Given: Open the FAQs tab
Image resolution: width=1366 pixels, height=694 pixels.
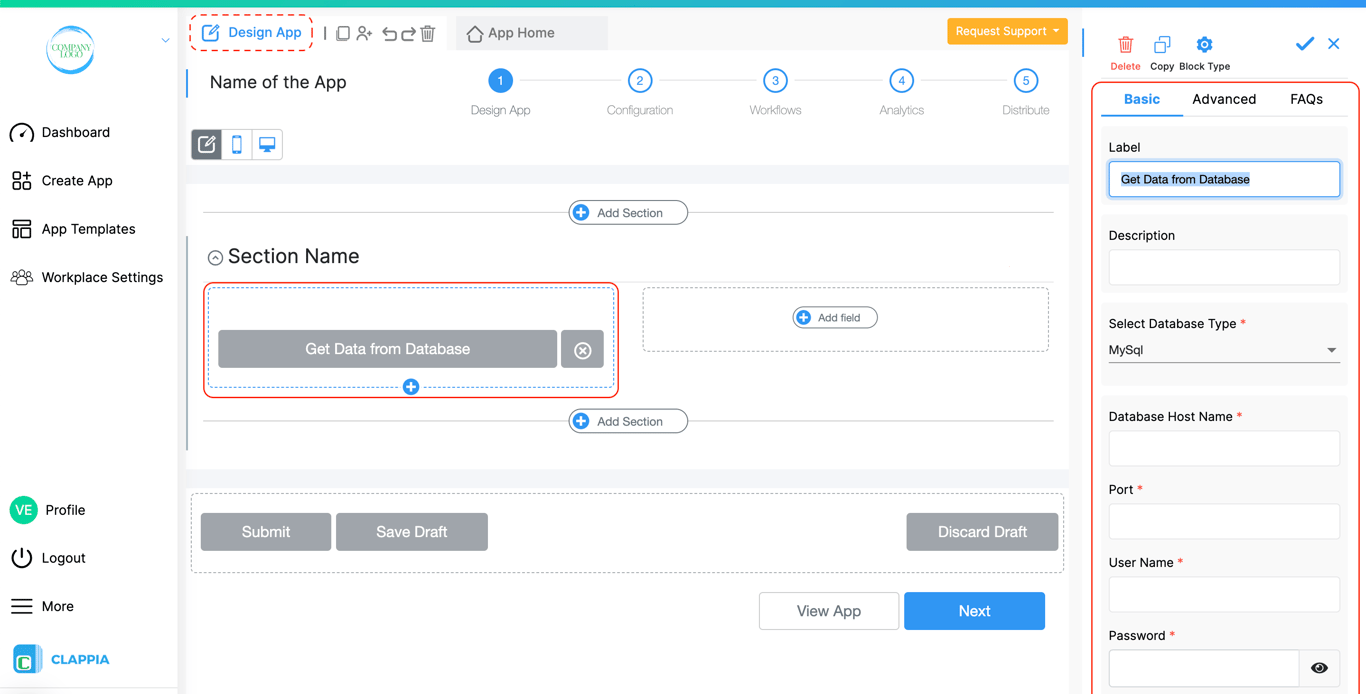Looking at the screenshot, I should [1306, 99].
